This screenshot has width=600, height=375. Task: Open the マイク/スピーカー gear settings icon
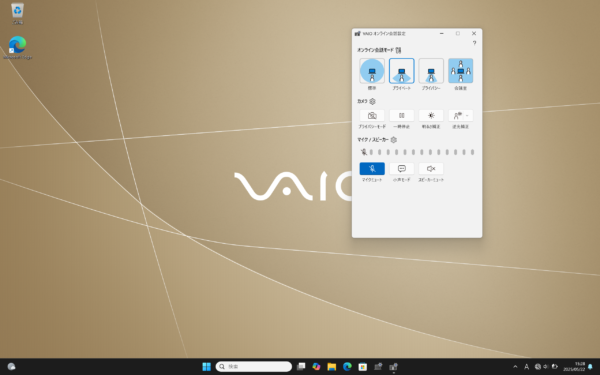click(x=393, y=140)
